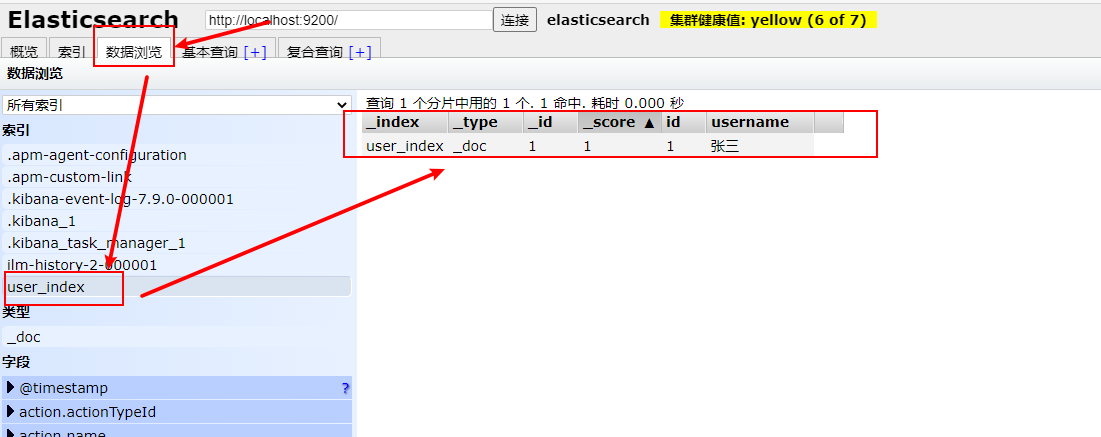Select ilm-history-2-000001 index
Screen dimensions: 1101x437
(x=176, y=265)
